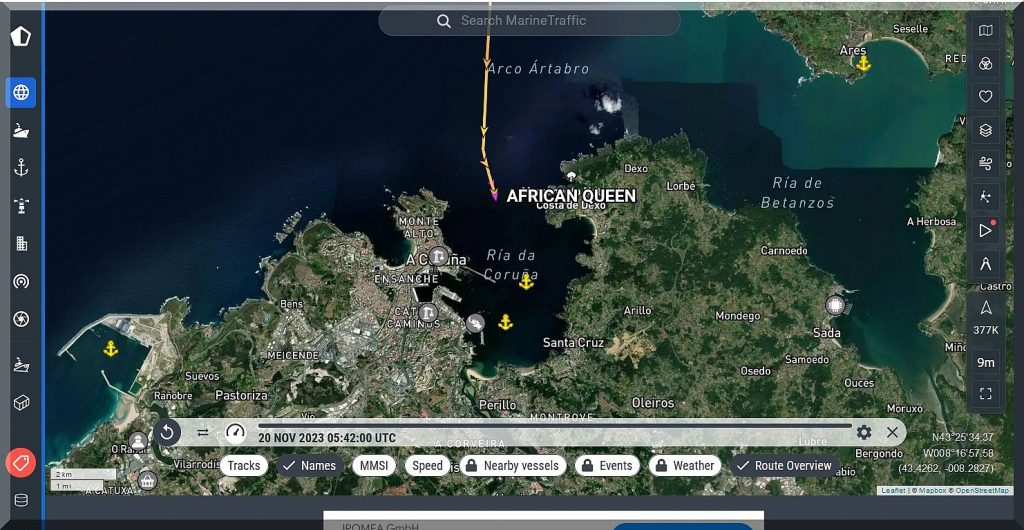Toggle the Names option on

(x=308, y=465)
